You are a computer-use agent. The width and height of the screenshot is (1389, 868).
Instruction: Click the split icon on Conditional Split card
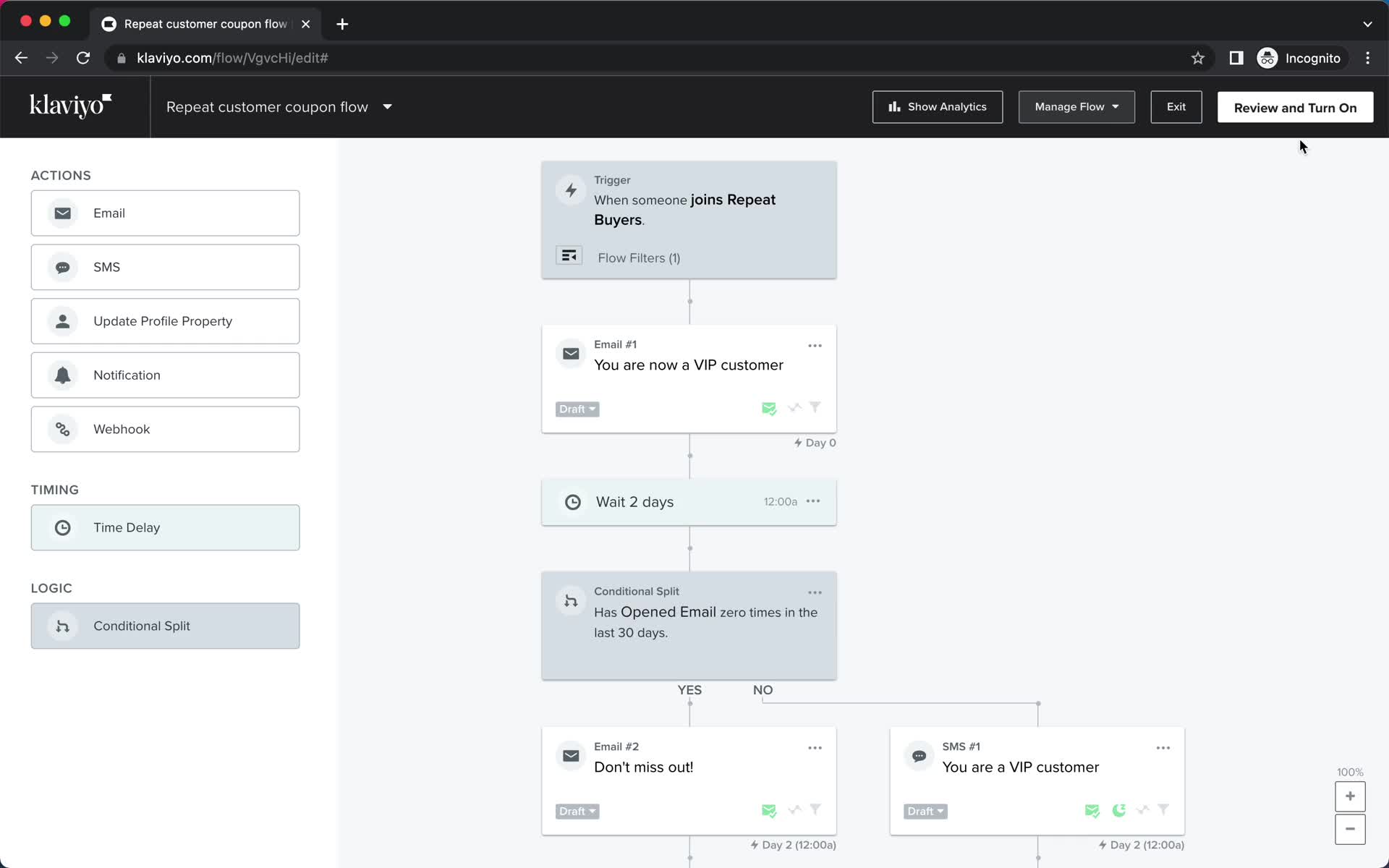pyautogui.click(x=571, y=600)
